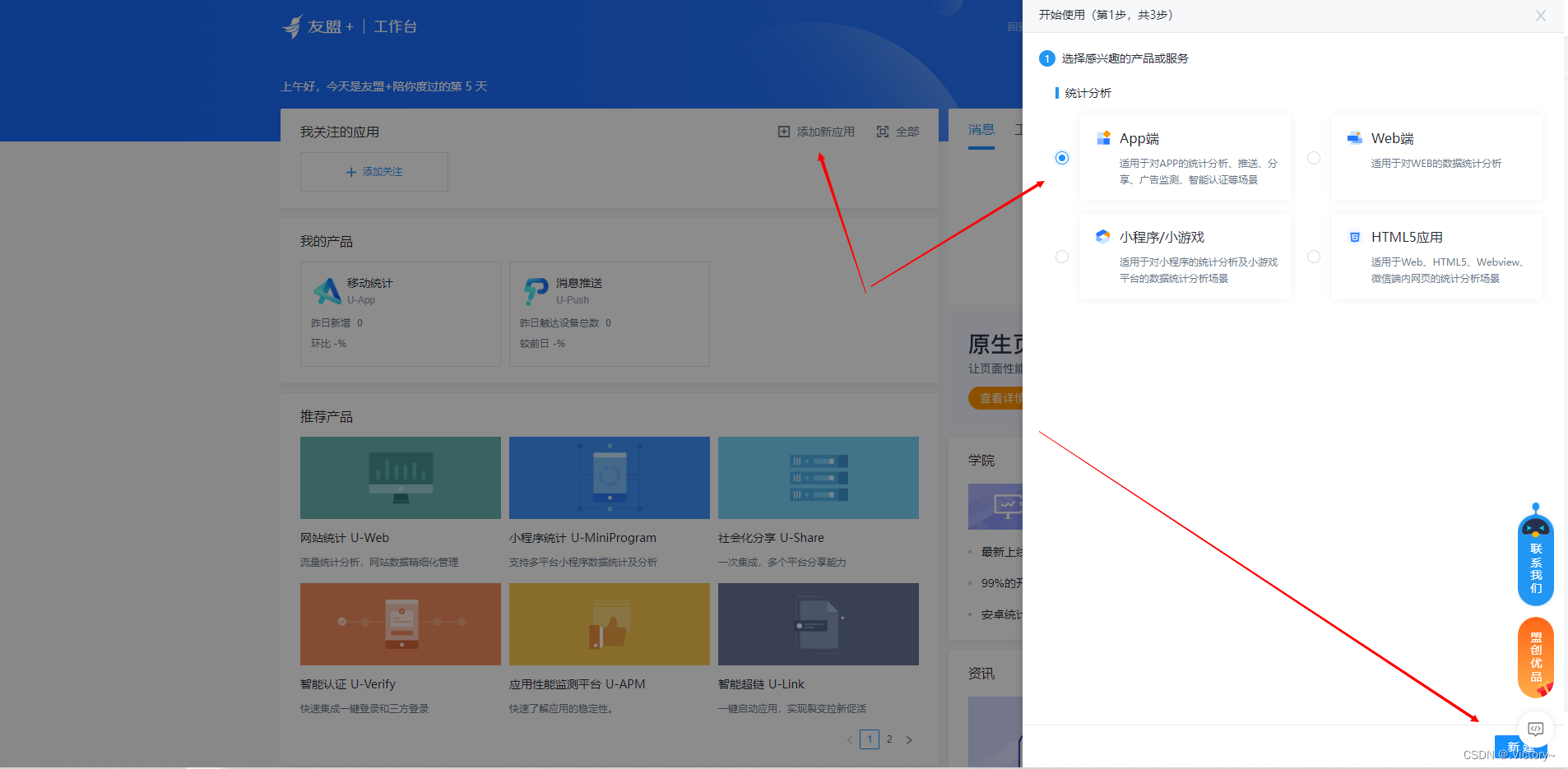
Task: Open the 消息推送 U-Push icon
Action: [x=536, y=290]
